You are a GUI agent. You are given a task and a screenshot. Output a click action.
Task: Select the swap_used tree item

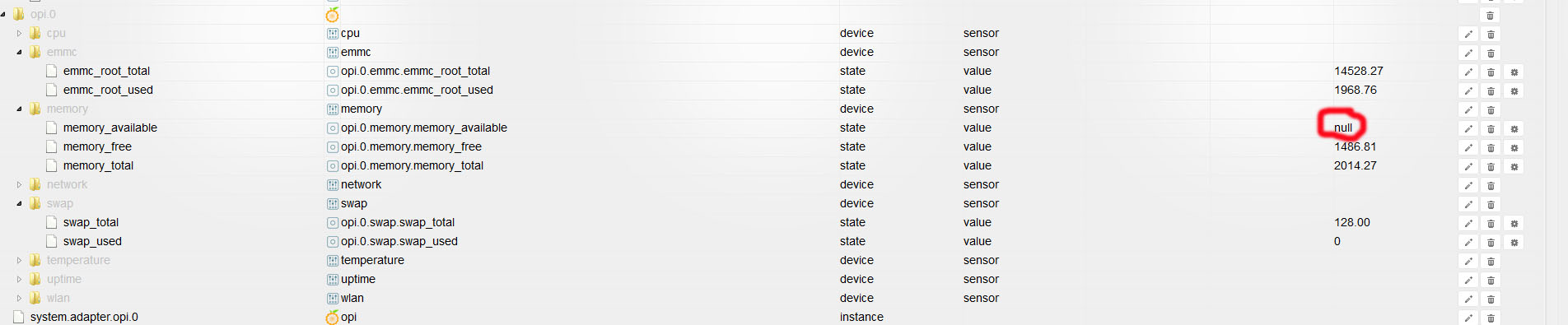pos(92,241)
